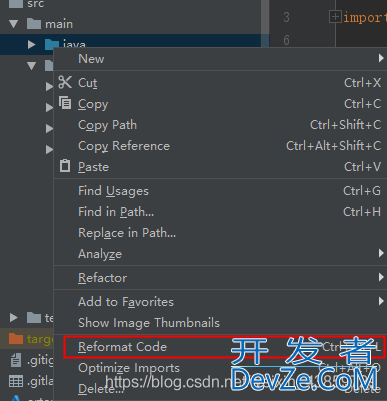
Task: Choose Copy in the context menu
Action: coord(220,104)
